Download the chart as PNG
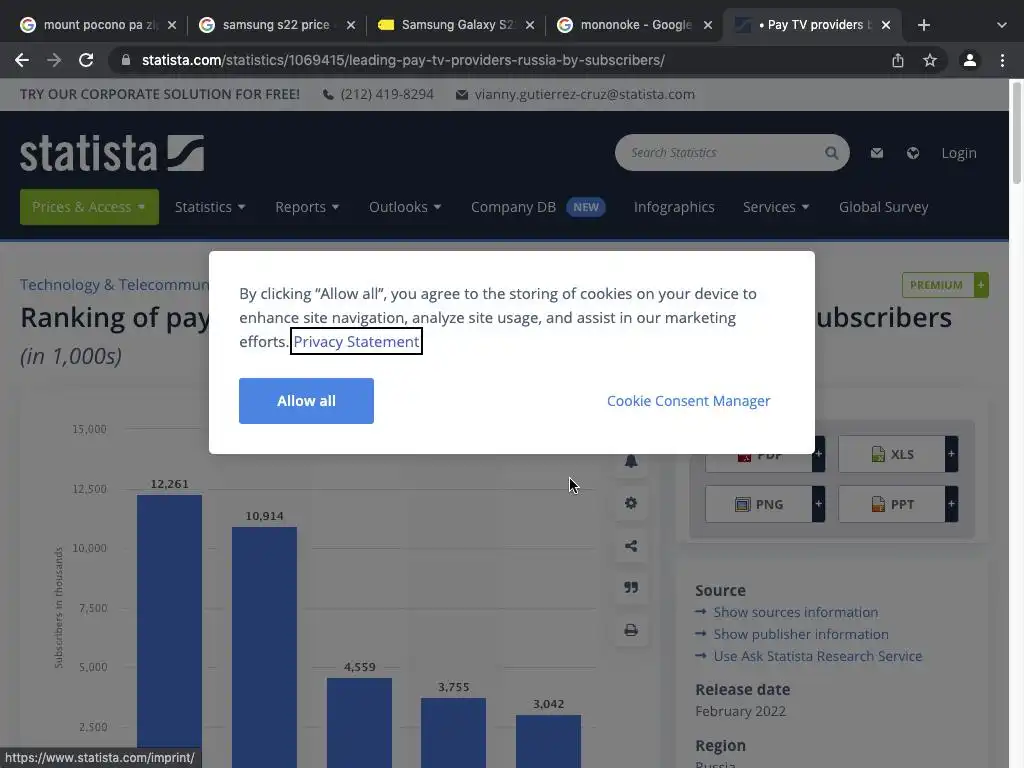The height and width of the screenshot is (768, 1024). pyautogui.click(x=759, y=504)
